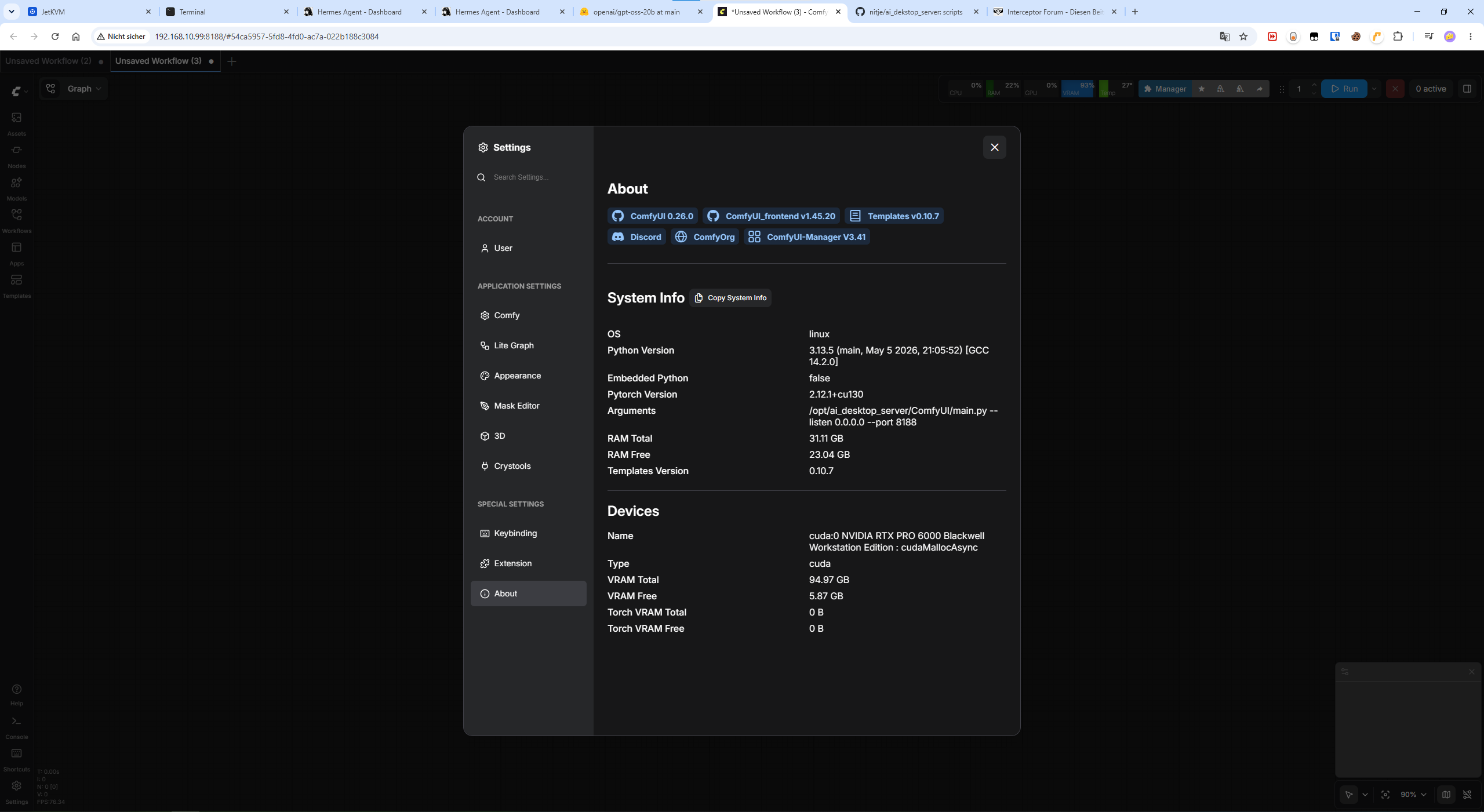1484x812 pixels.
Task: Click the Search Settings input field
Action: (x=529, y=177)
